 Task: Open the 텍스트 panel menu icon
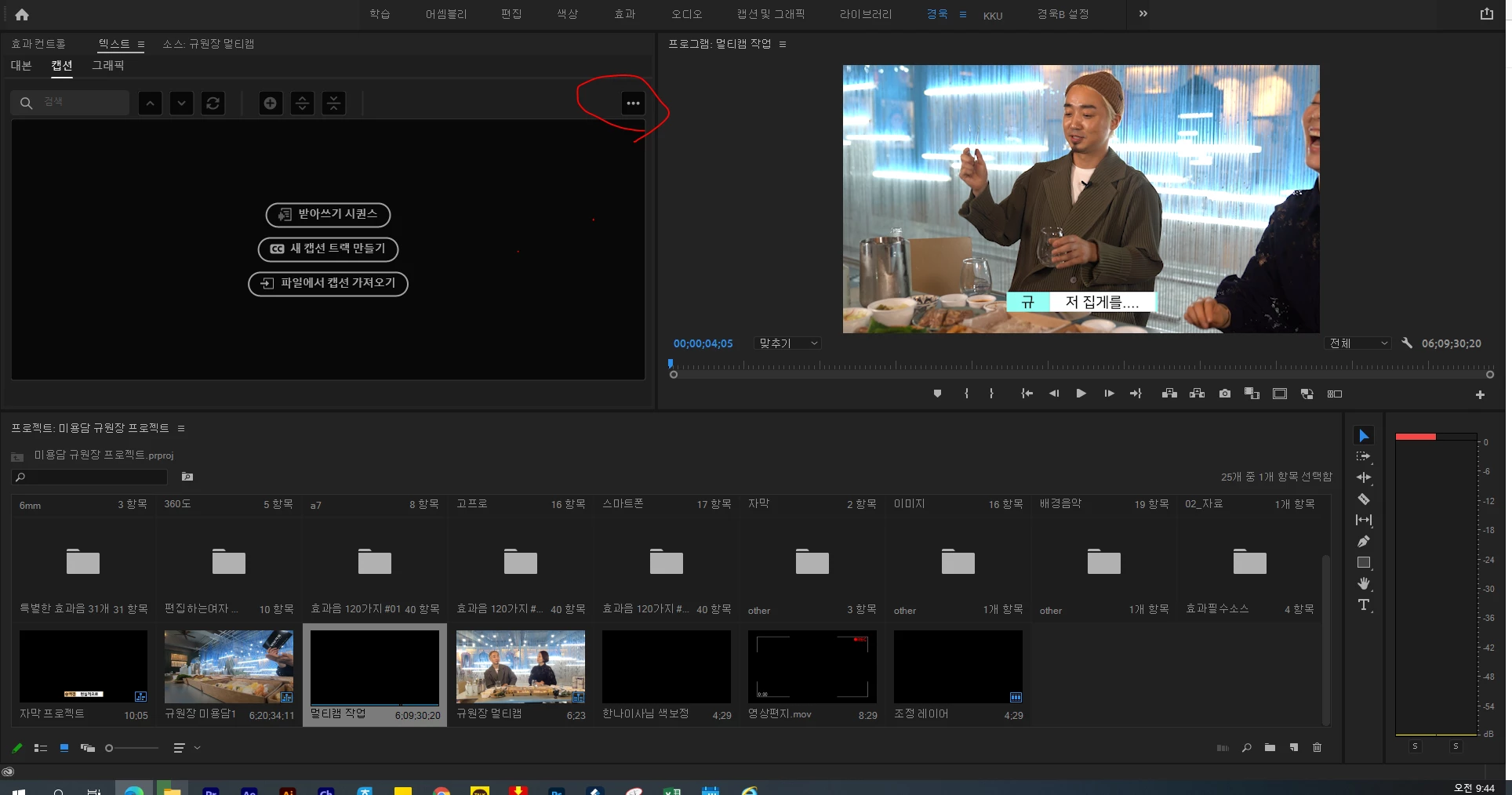tap(141, 44)
